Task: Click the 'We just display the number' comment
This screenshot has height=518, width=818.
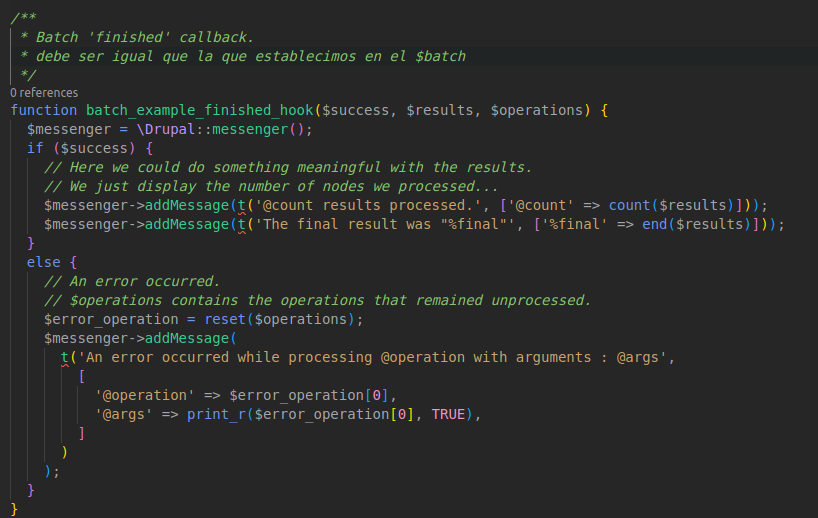Action: pyautogui.click(x=271, y=186)
